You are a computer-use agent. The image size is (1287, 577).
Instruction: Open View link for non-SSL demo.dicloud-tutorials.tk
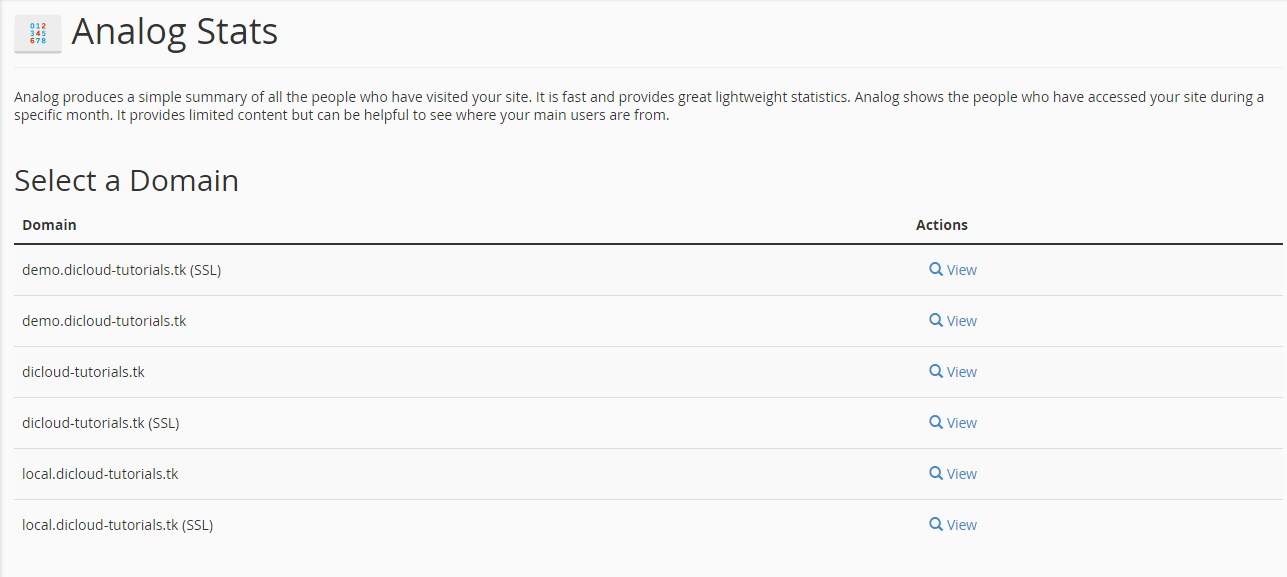pyautogui.click(x=962, y=321)
